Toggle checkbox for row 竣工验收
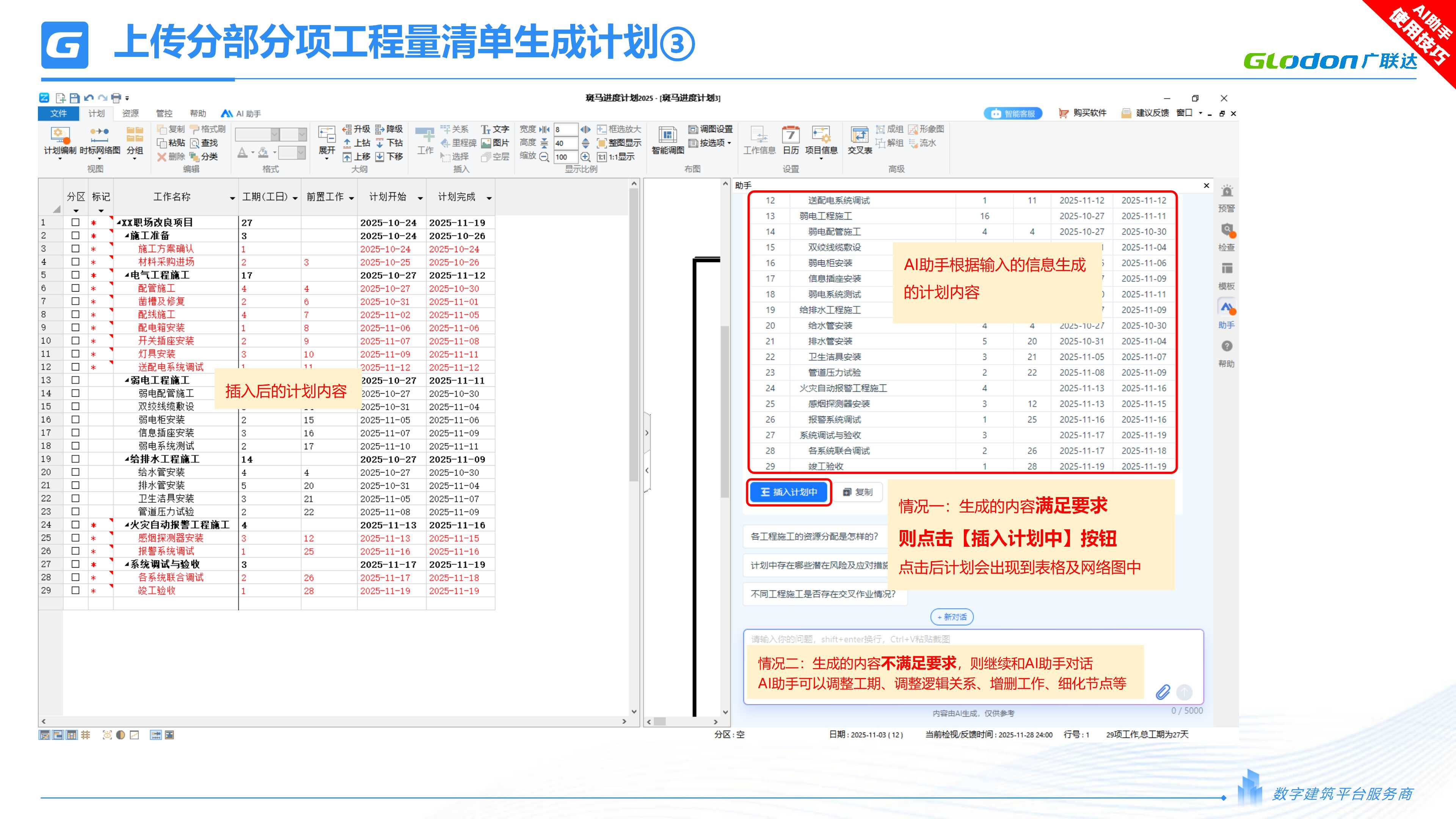 point(75,590)
